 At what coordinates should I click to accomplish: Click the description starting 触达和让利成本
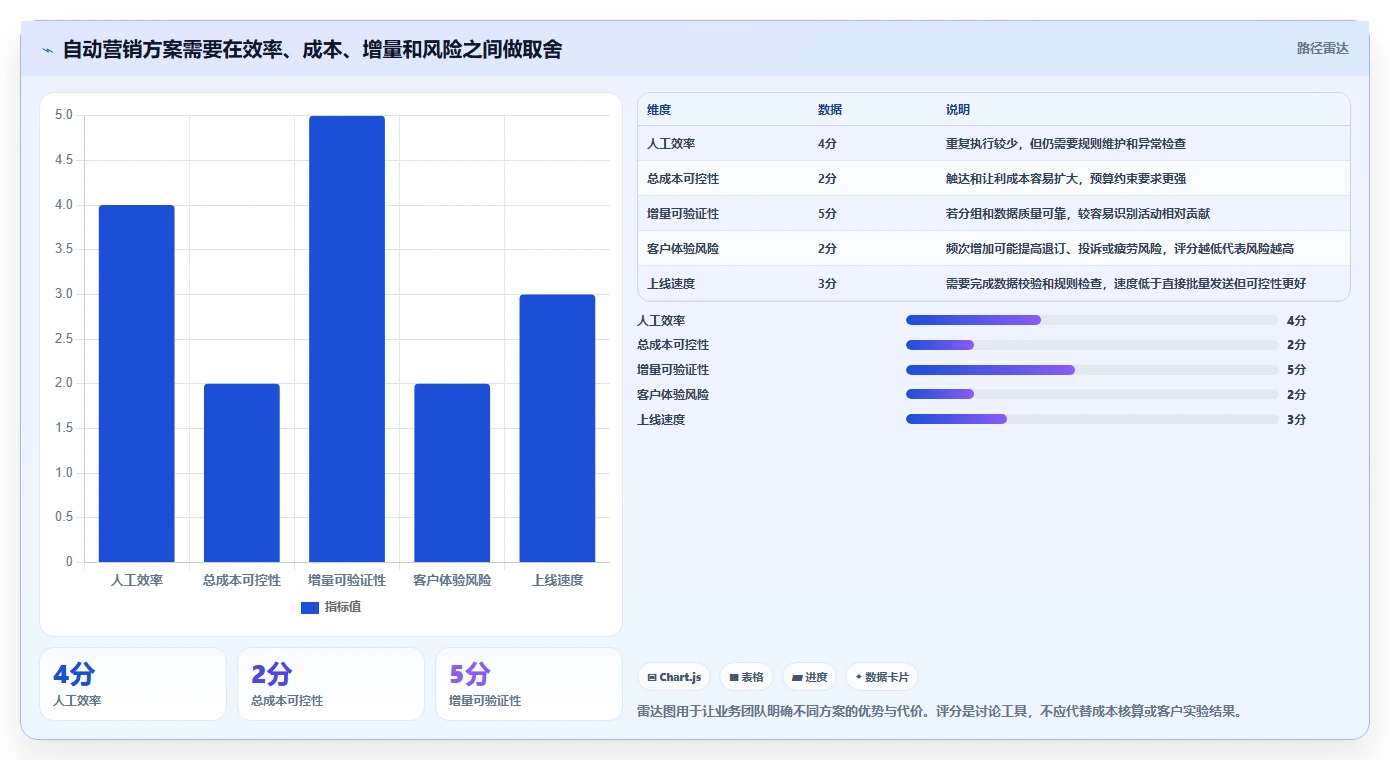(x=1066, y=179)
